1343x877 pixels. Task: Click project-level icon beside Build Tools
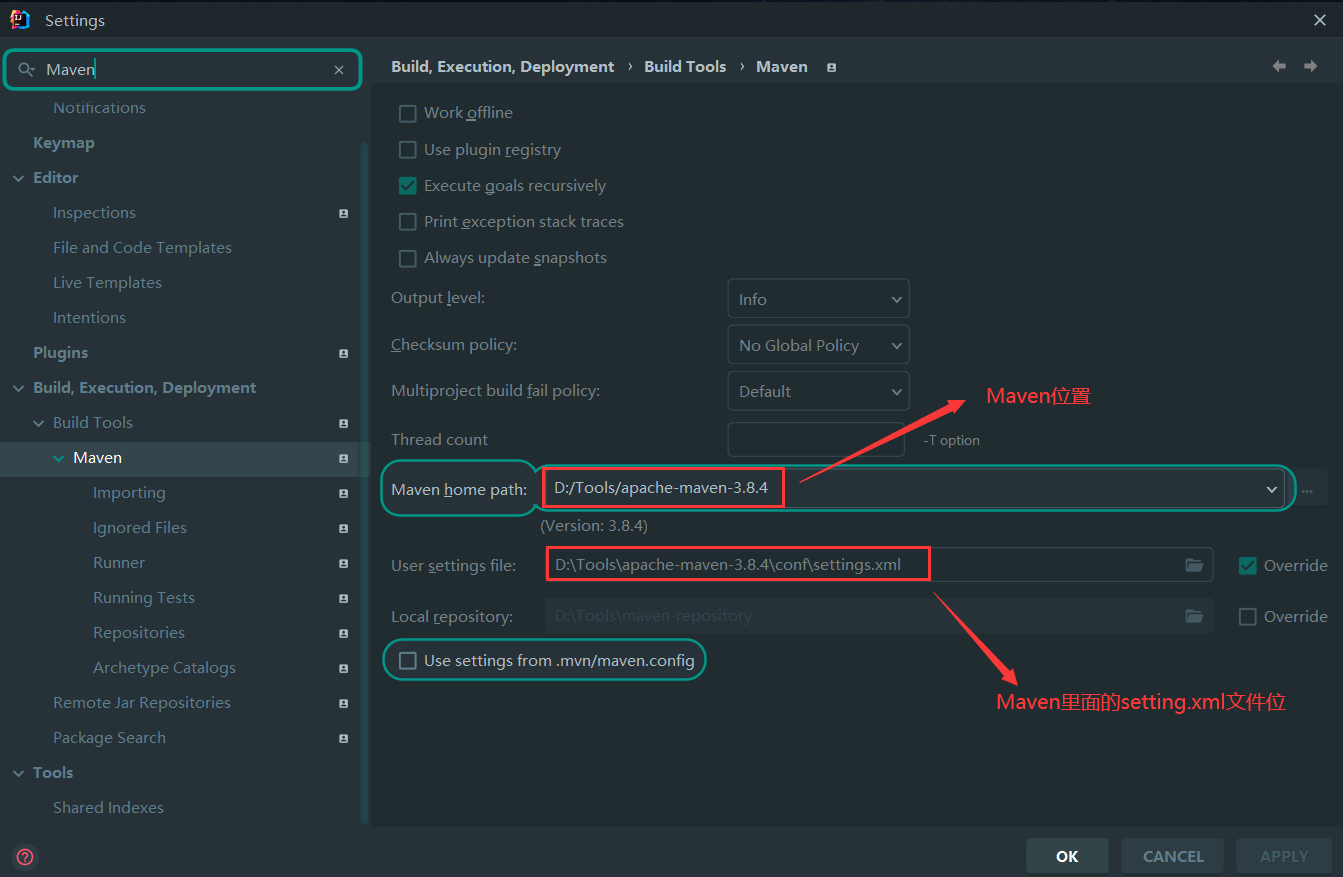[x=343, y=423]
